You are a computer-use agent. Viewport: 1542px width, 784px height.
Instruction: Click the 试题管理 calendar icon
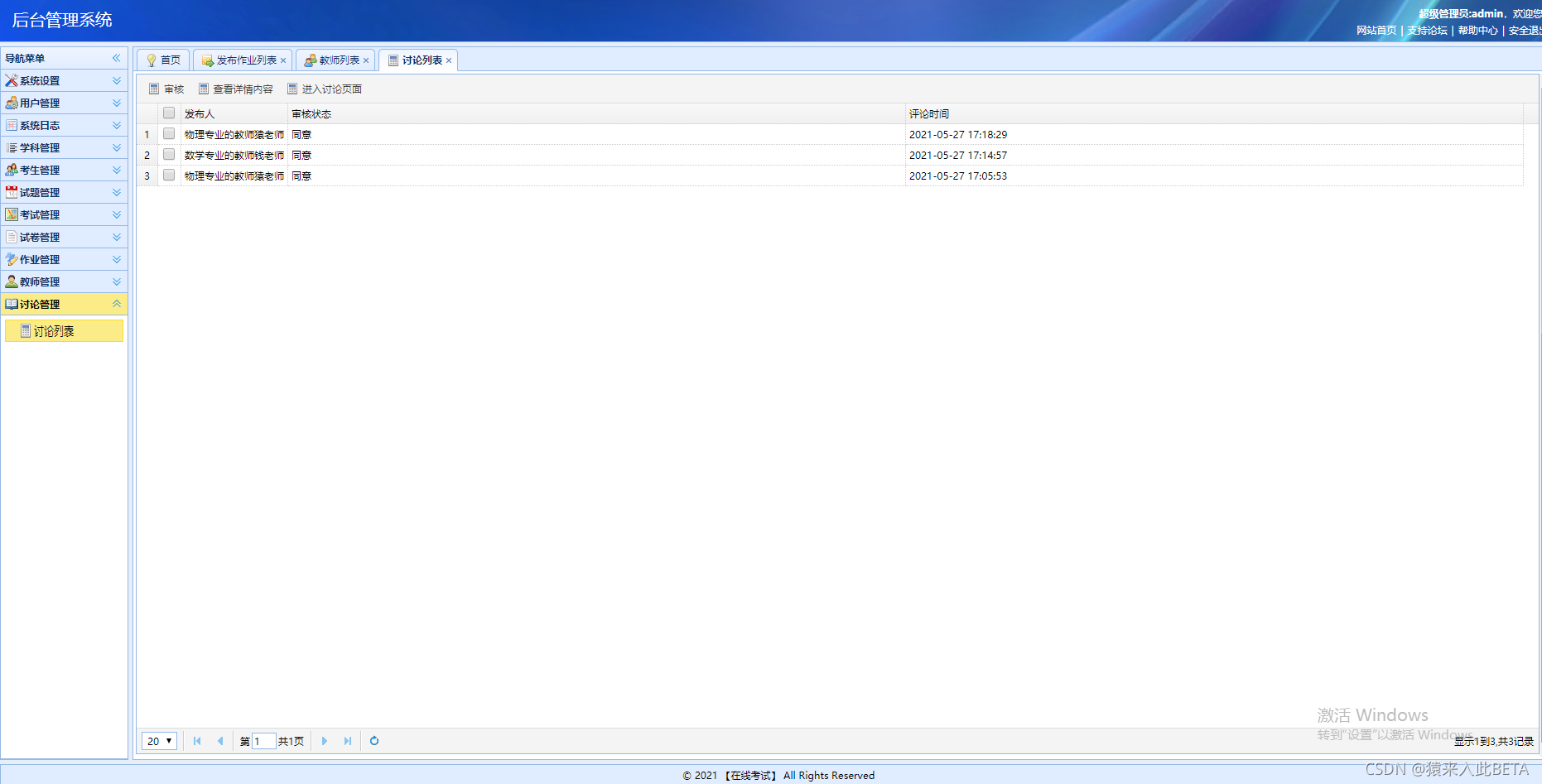point(12,193)
